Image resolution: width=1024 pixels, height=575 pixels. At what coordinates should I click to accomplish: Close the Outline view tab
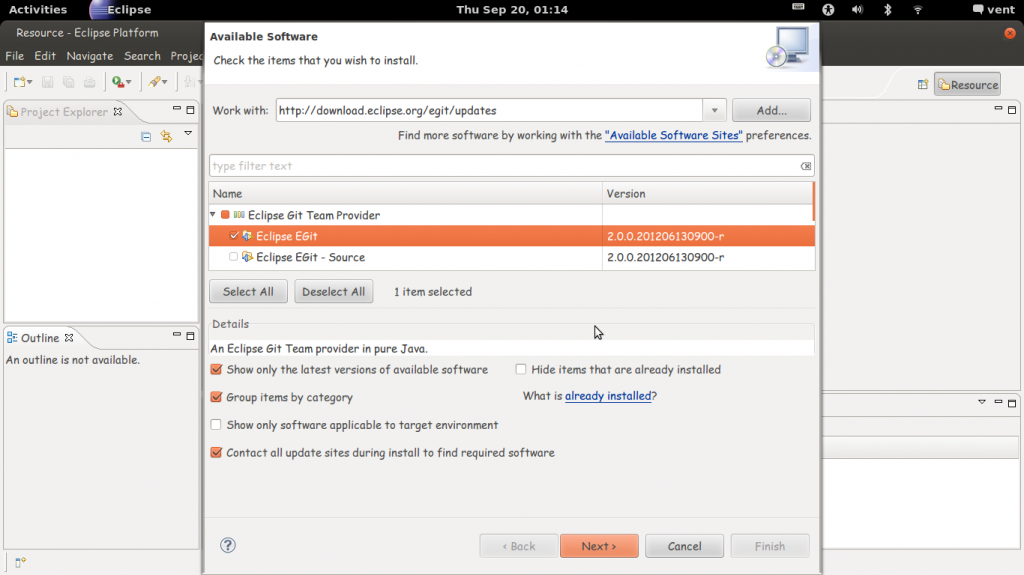[x=69, y=338]
